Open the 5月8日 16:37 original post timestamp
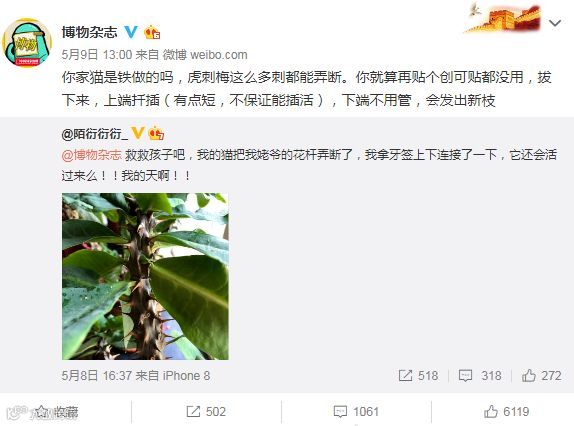574x426 pixels. pyautogui.click(x=97, y=375)
